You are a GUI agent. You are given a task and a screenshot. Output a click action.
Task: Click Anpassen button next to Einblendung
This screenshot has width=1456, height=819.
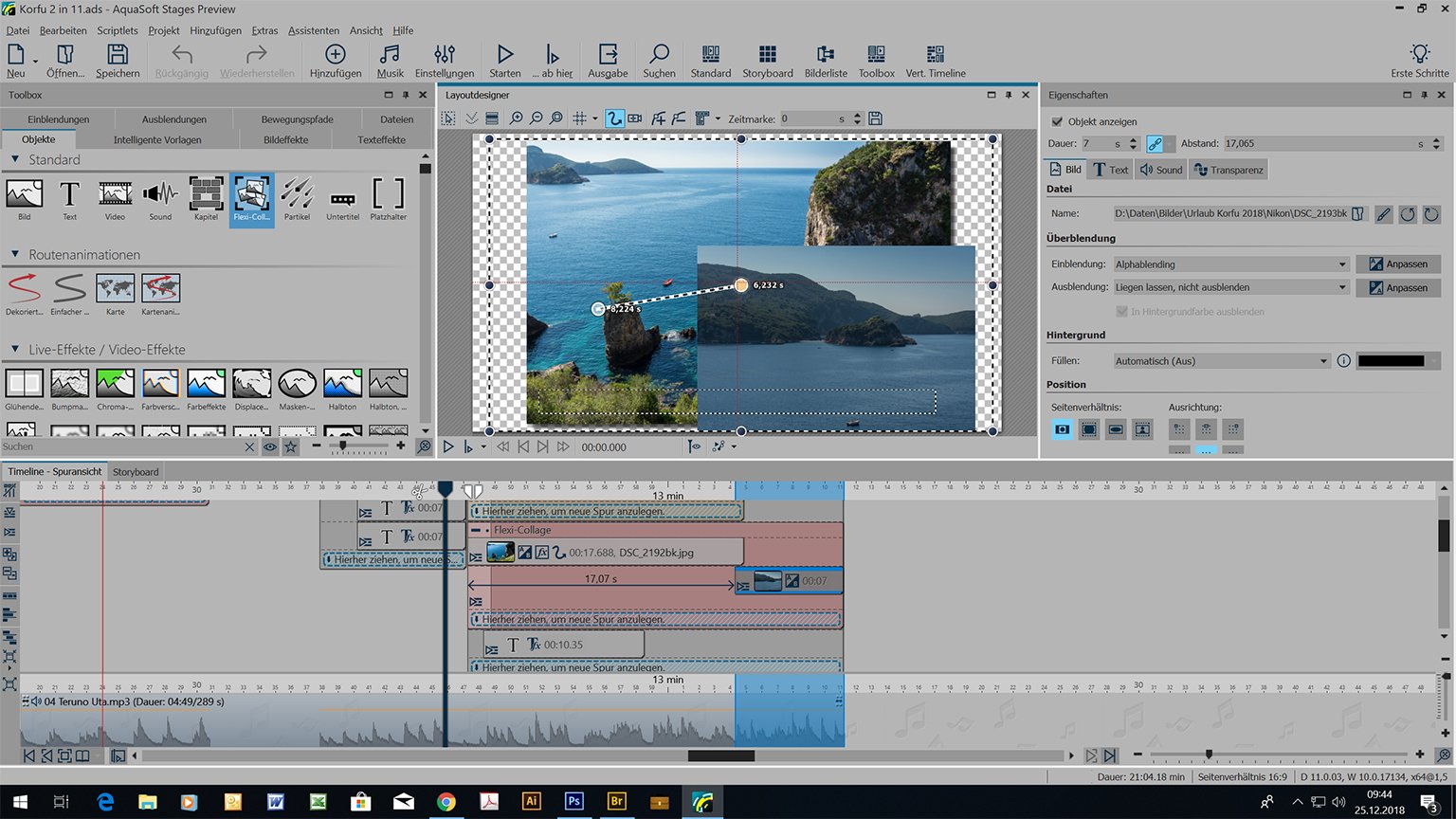1397,264
